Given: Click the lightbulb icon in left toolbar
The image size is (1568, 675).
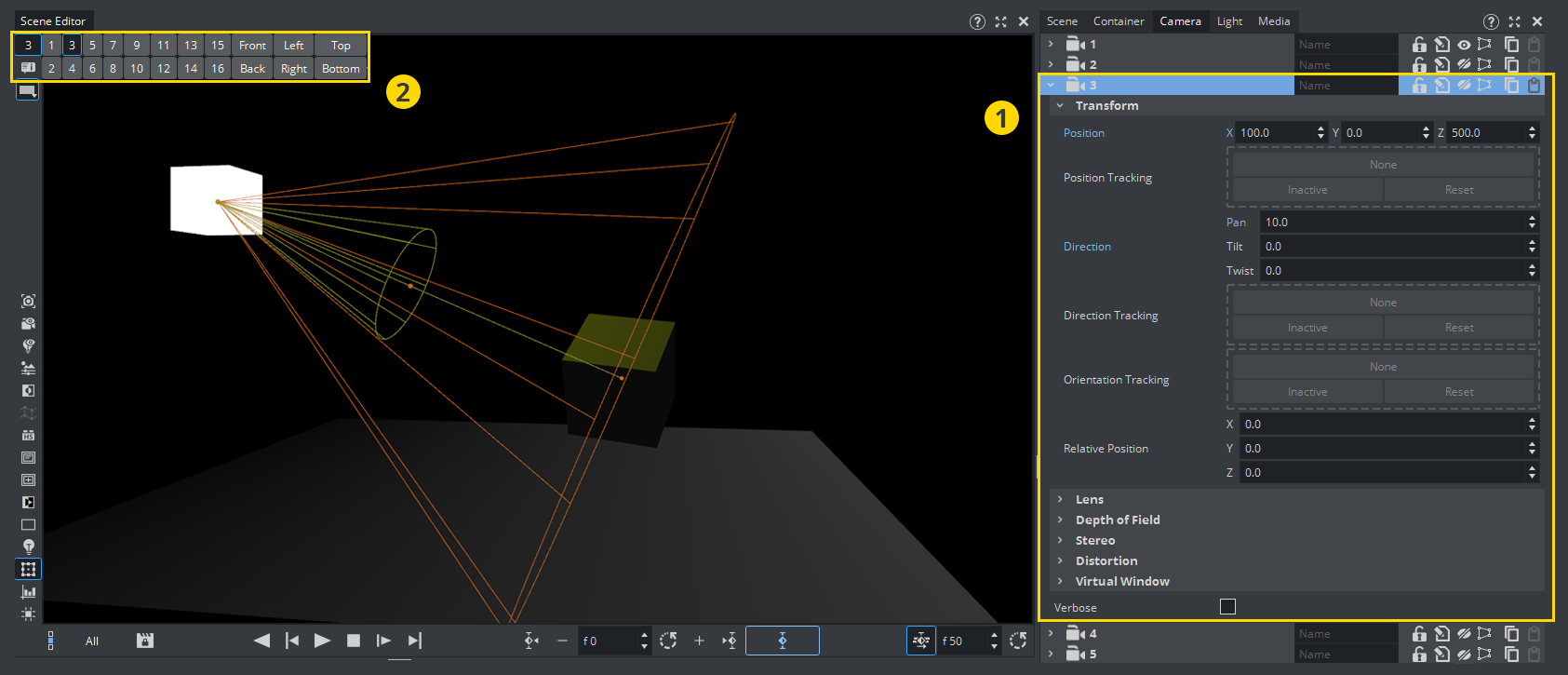Looking at the screenshot, I should pyautogui.click(x=29, y=547).
